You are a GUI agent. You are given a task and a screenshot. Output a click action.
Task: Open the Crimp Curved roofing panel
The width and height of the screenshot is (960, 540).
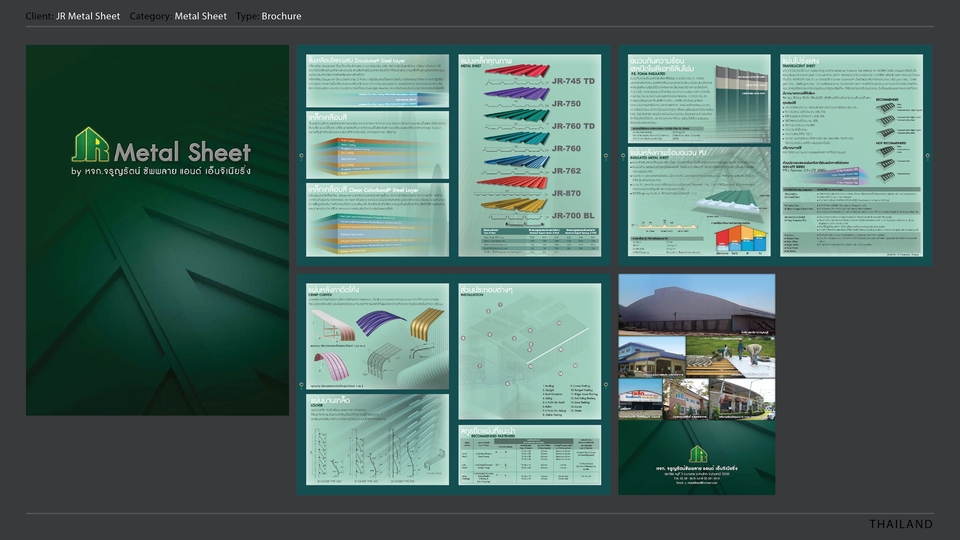click(x=377, y=336)
